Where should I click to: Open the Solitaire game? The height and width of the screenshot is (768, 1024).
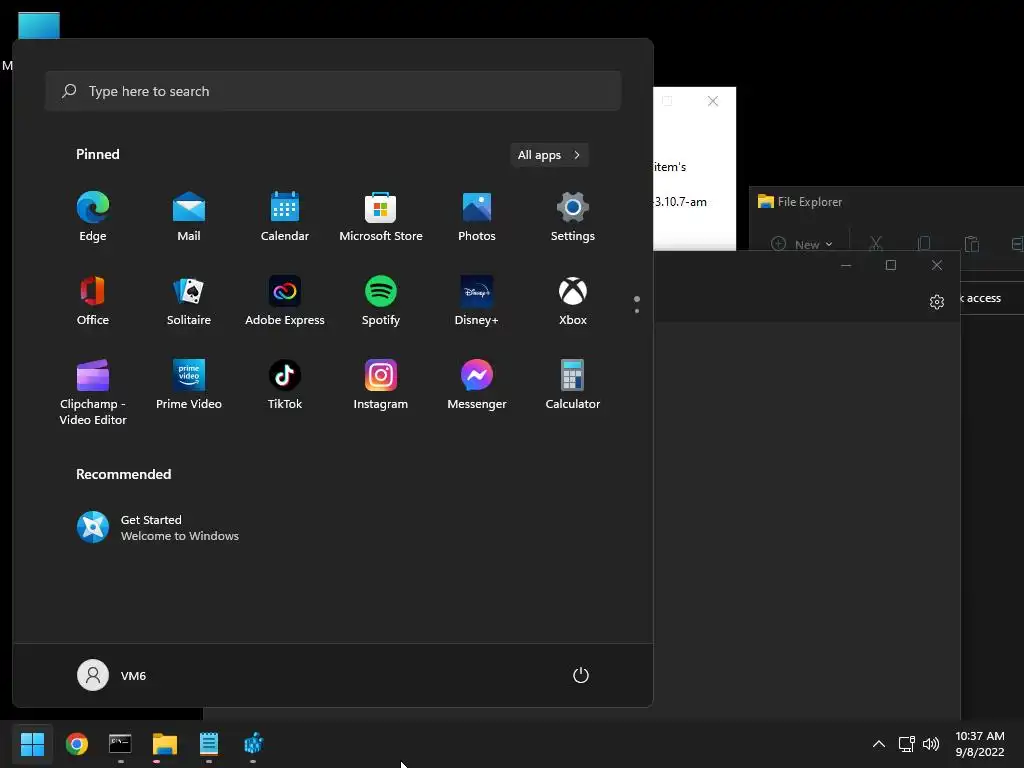pyautogui.click(x=189, y=300)
